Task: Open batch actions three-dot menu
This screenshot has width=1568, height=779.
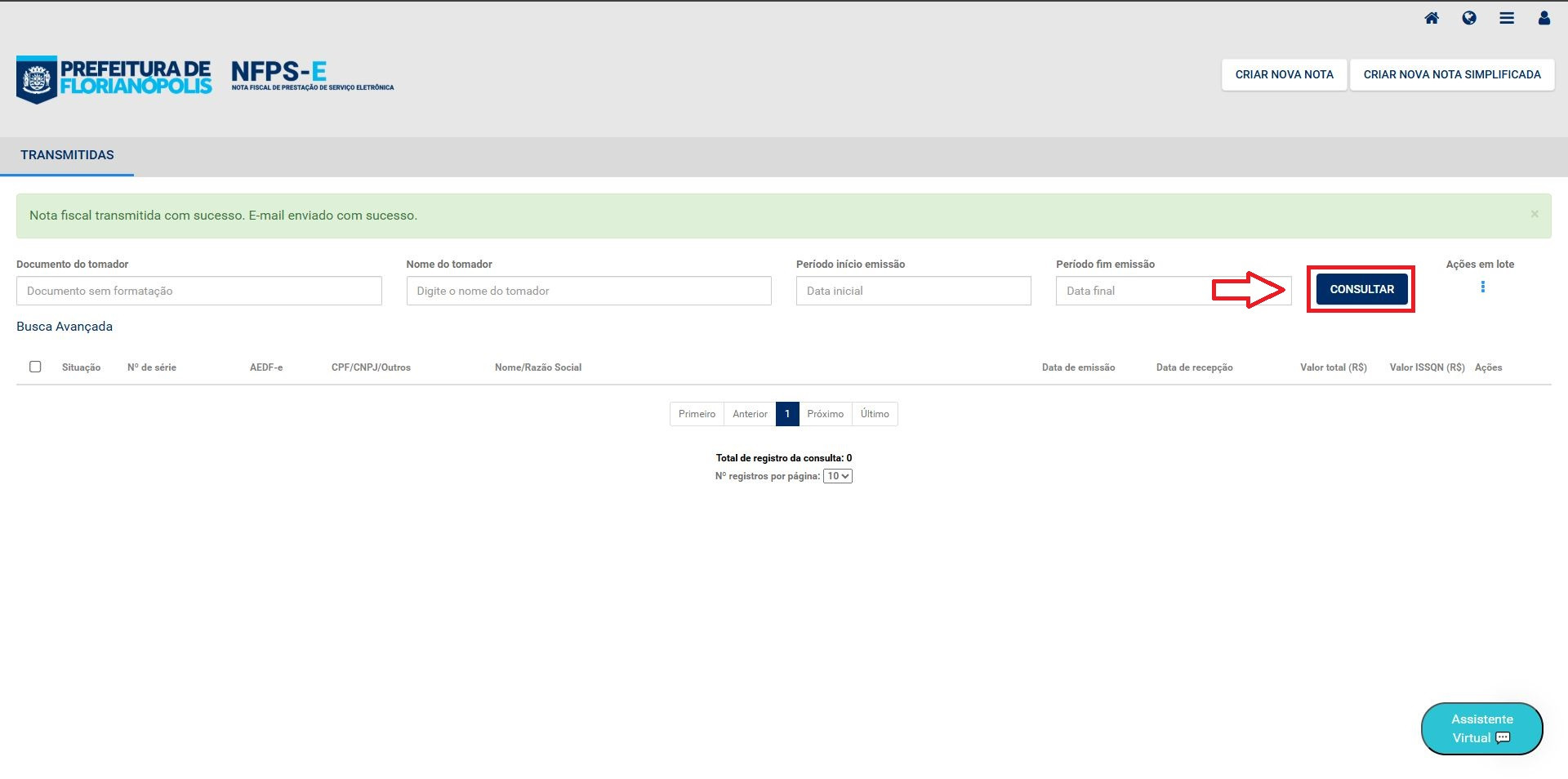Action: click(x=1482, y=287)
